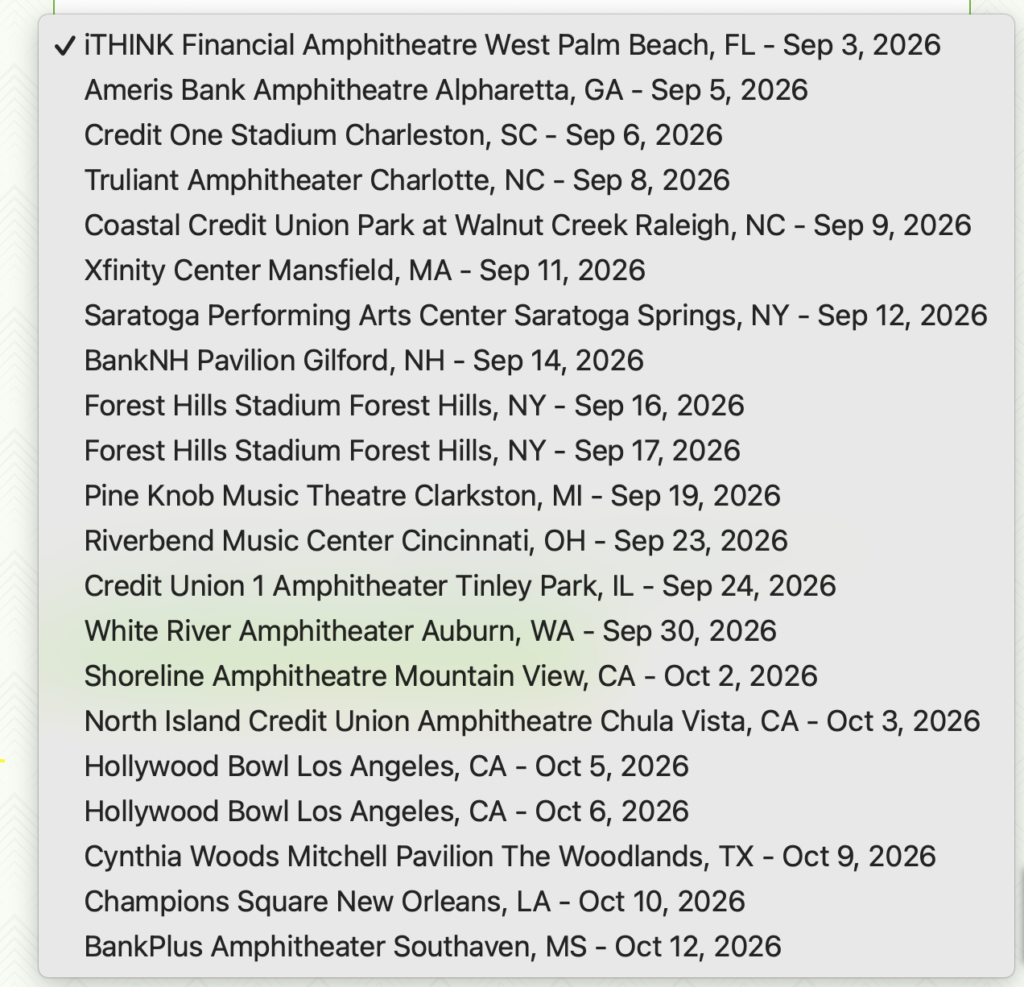
Task: Select Credit One Stadium Charleston option
Action: (526, 135)
